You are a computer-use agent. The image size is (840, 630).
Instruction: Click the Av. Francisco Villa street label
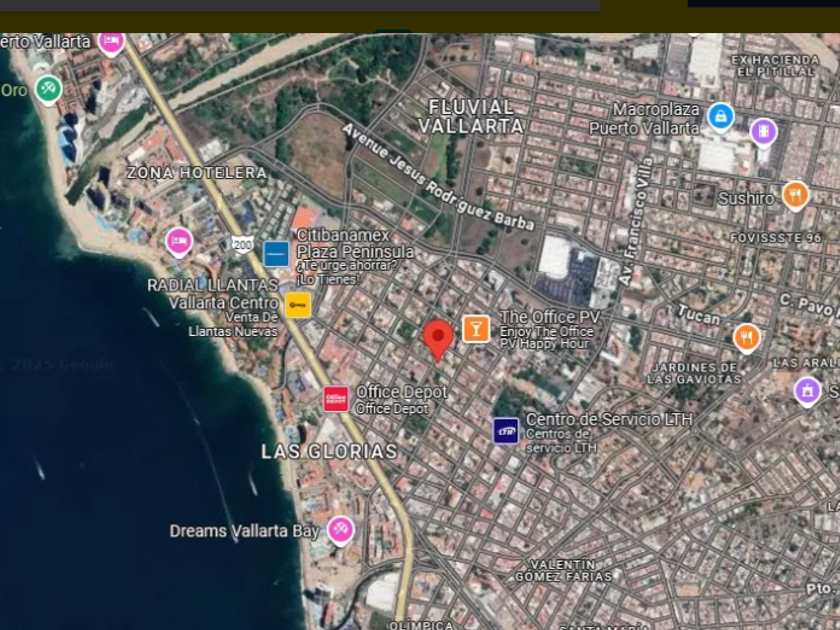pyautogui.click(x=636, y=221)
